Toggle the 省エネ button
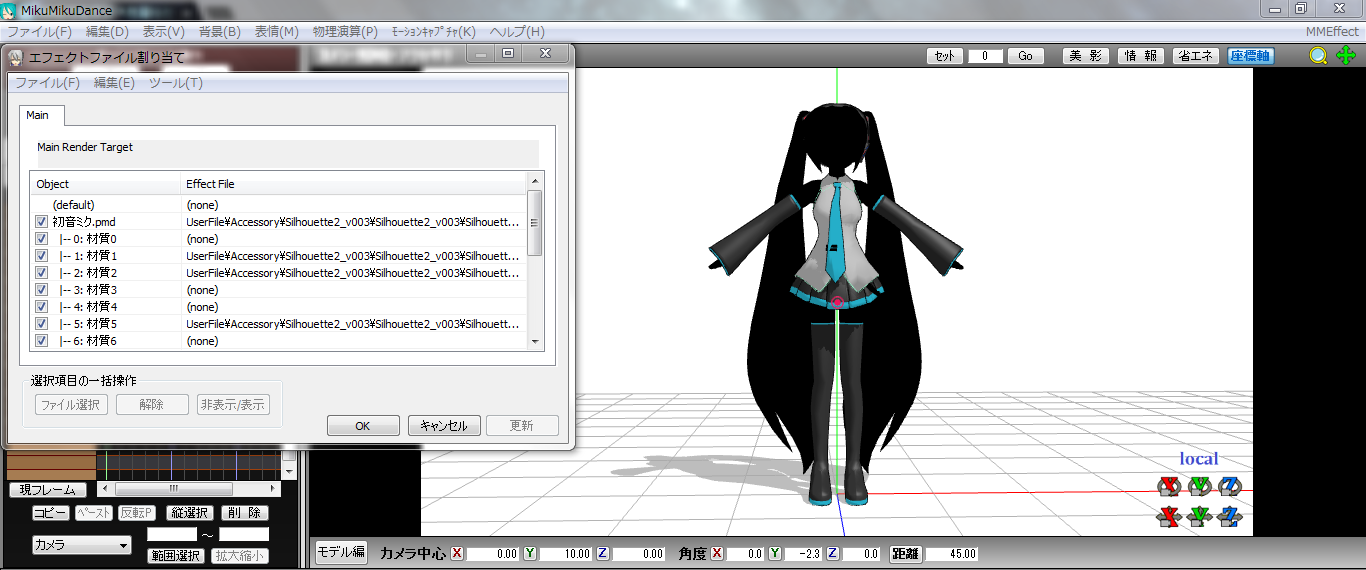 pos(1196,56)
